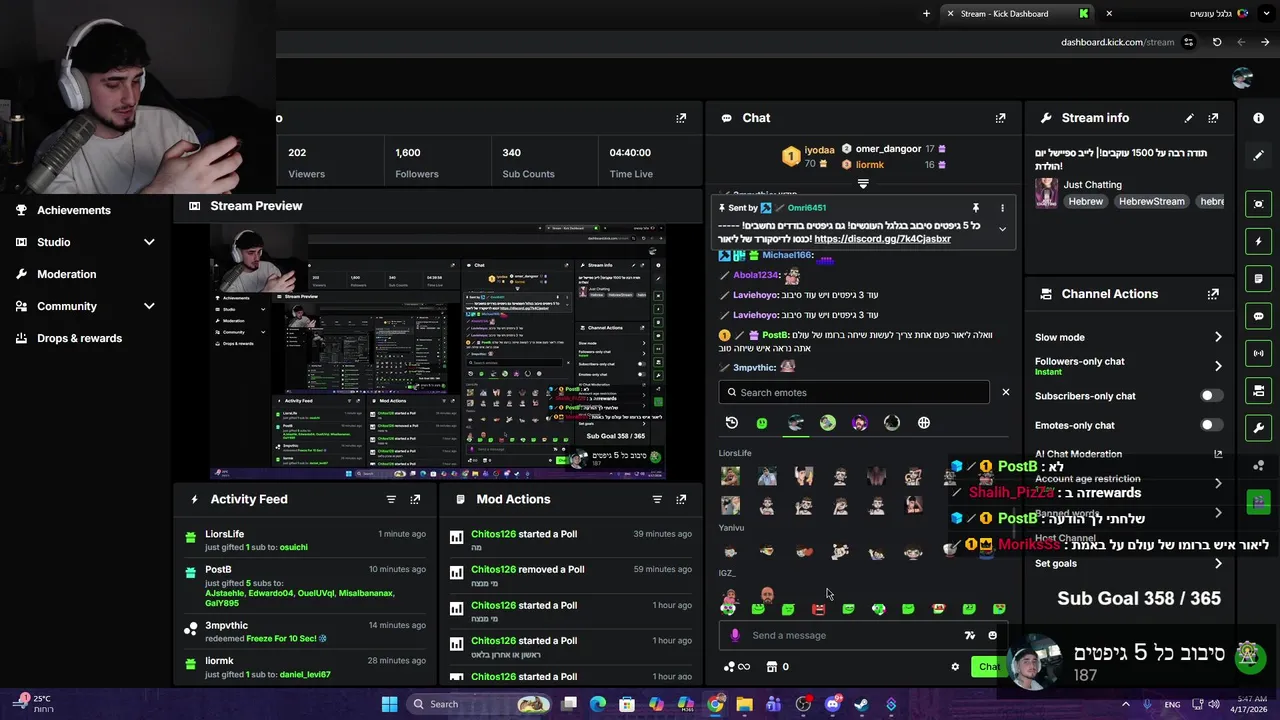The width and height of the screenshot is (1280, 720).
Task: Toggle Channel Actions widget in the sidebar
Action: (1258, 390)
